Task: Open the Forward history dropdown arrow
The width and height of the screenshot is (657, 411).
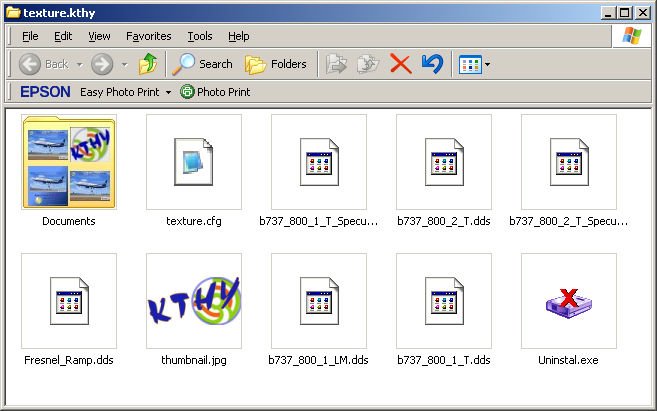Action: 124,65
